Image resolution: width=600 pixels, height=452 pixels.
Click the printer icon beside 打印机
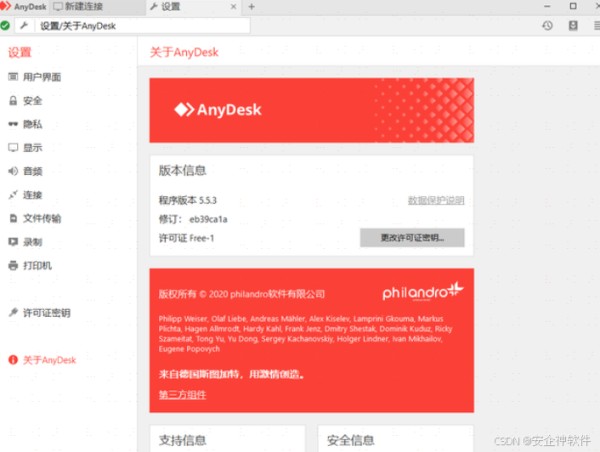pos(13,265)
